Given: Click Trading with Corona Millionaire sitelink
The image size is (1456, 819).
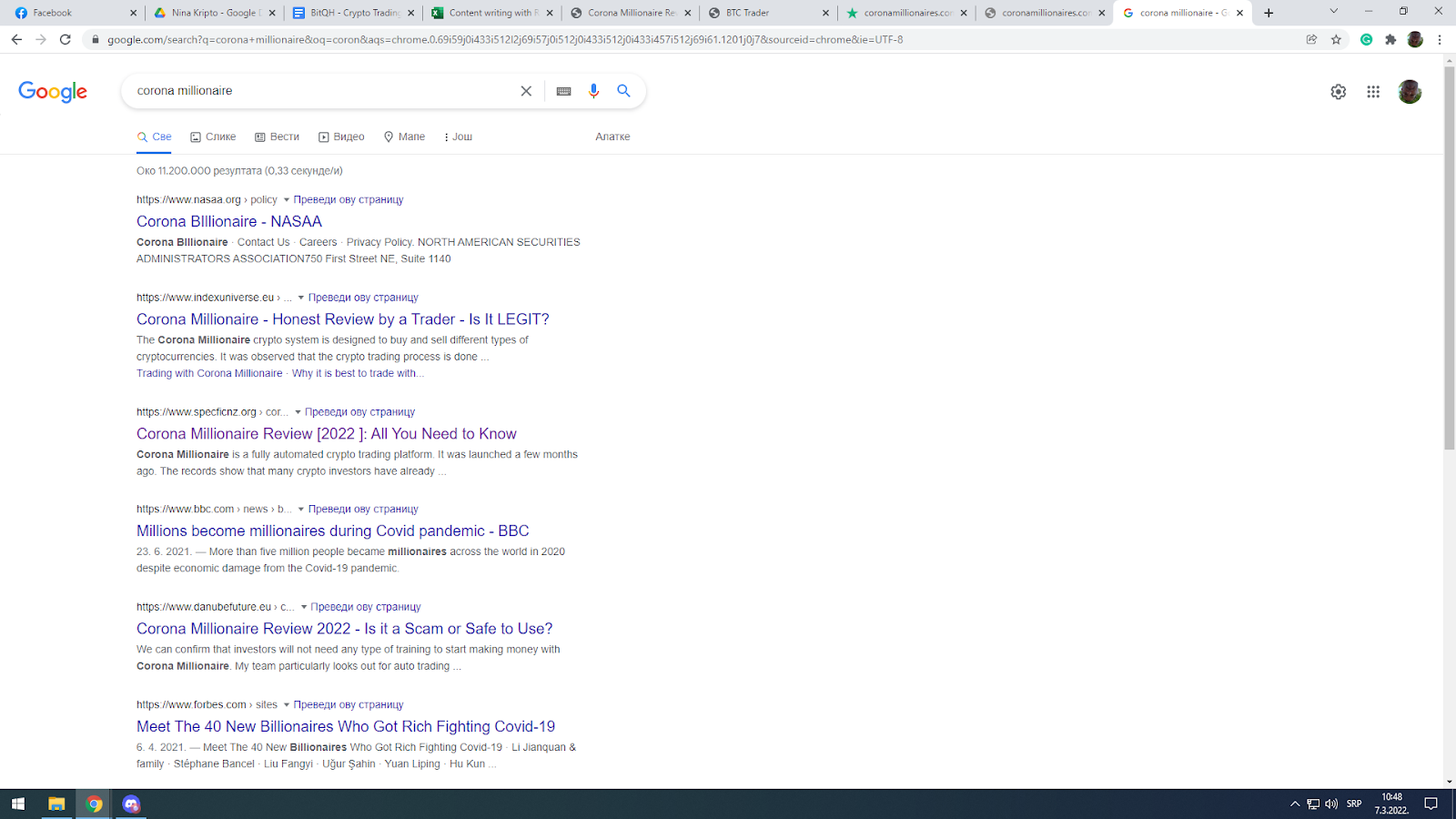Looking at the screenshot, I should (209, 373).
